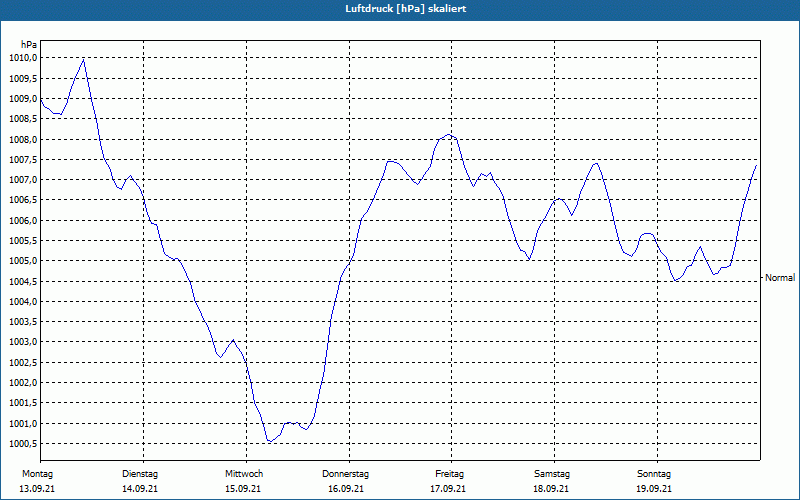
Task: Click the date 19.09.21
Action: point(654,489)
